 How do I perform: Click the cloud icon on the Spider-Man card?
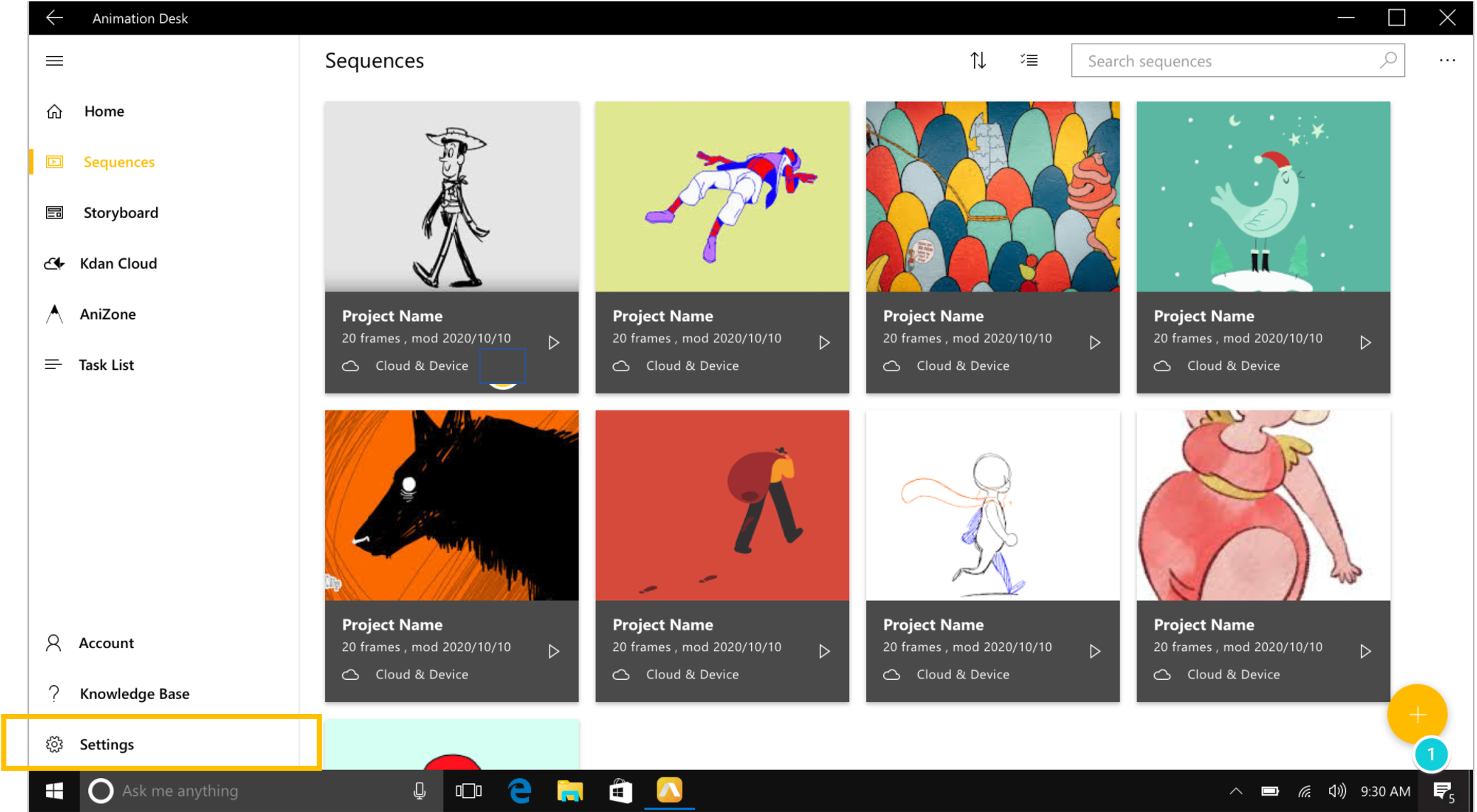[x=621, y=366]
